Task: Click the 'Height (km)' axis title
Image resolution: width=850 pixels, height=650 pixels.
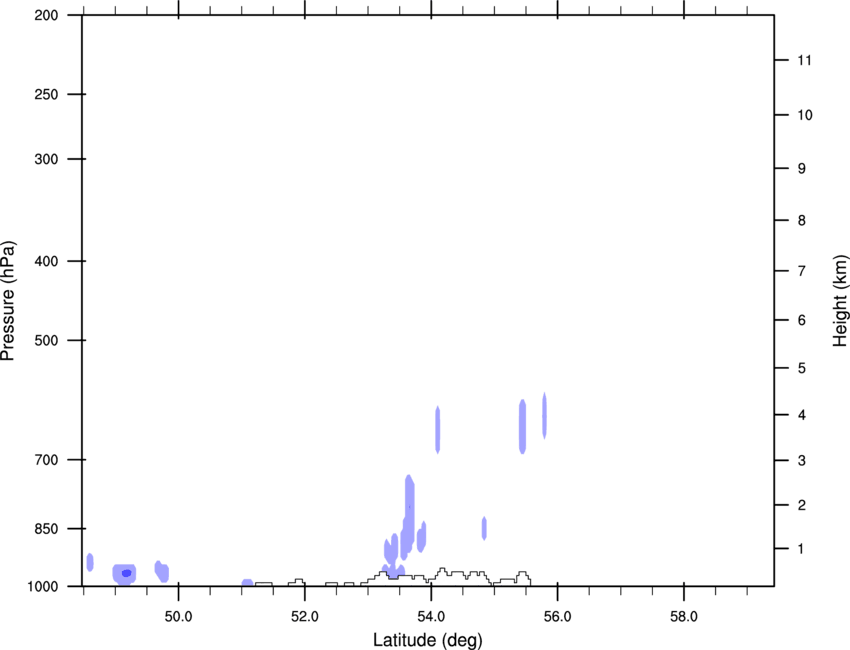Action: coord(840,300)
